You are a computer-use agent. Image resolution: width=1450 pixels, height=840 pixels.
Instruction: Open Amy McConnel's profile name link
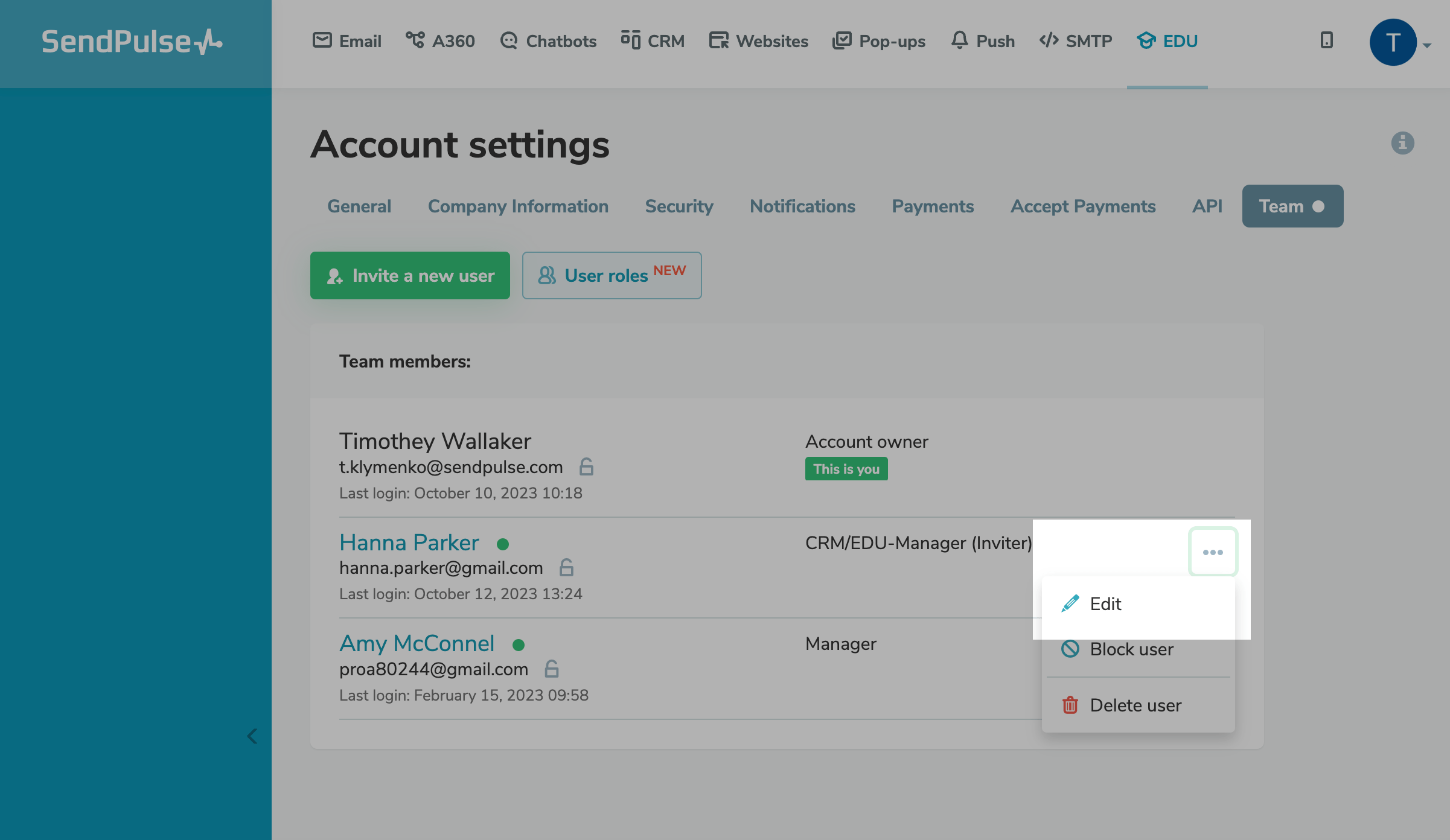point(417,644)
